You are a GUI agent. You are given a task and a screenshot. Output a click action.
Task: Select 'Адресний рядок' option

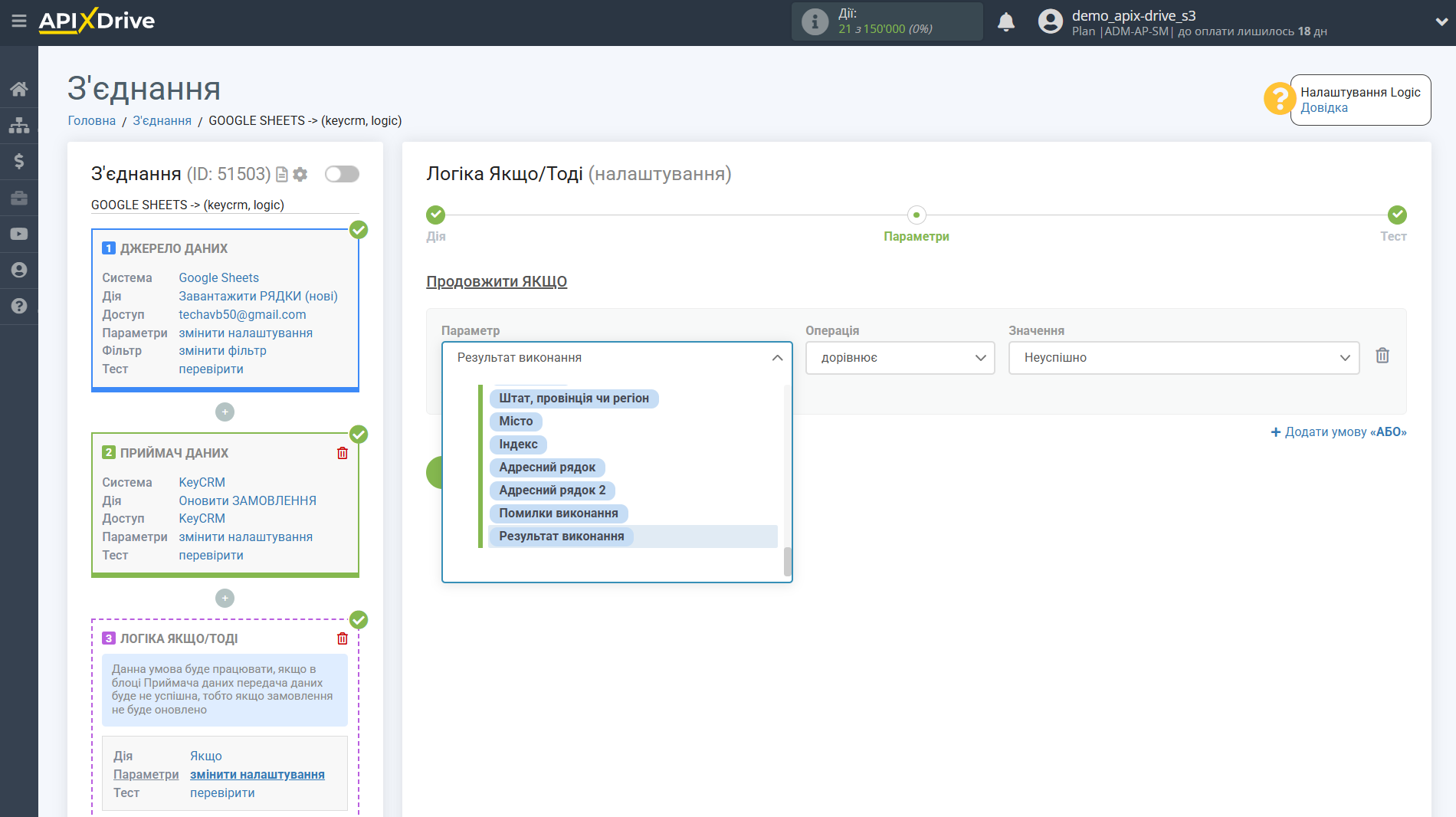pos(547,468)
